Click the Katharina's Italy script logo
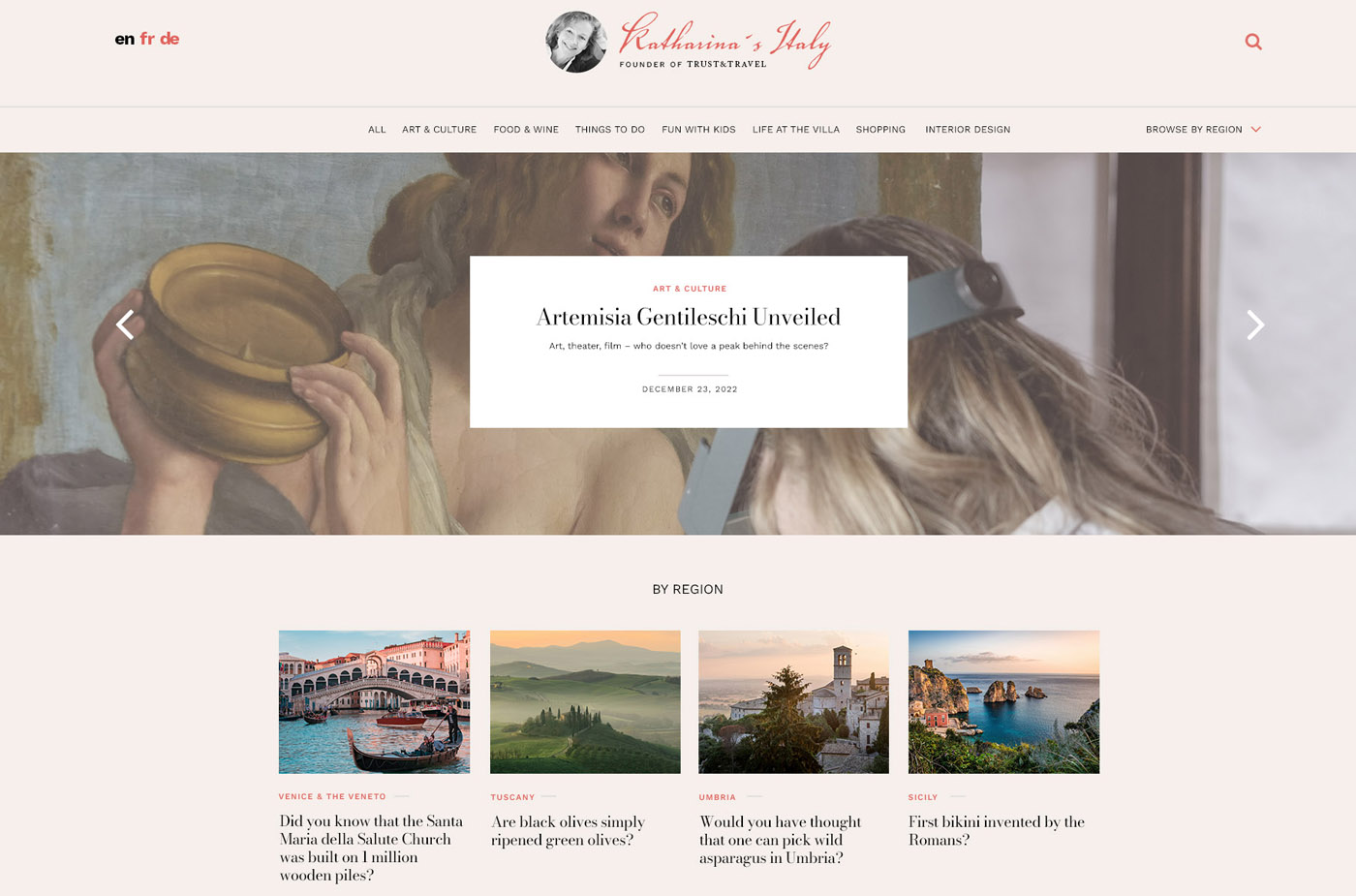1356x896 pixels. click(x=724, y=41)
